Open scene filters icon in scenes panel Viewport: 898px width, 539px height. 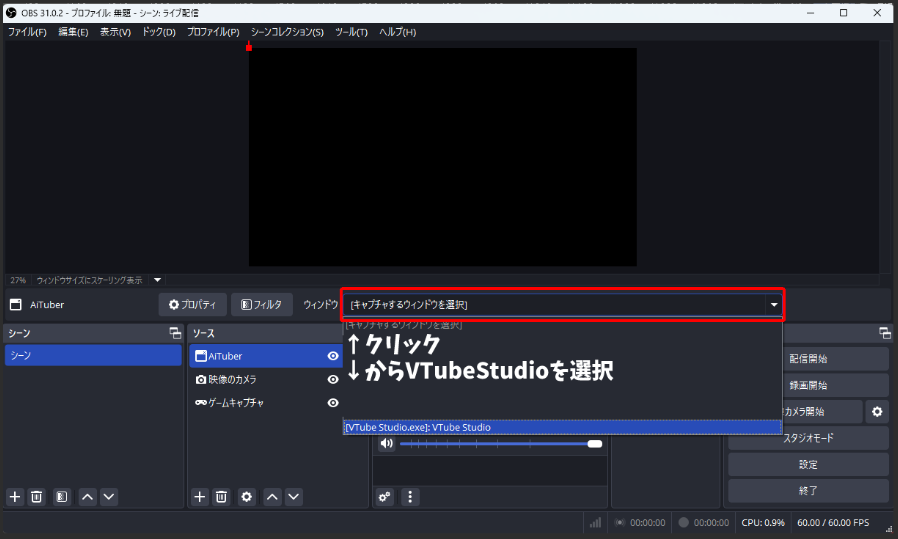pyautogui.click(x=61, y=496)
